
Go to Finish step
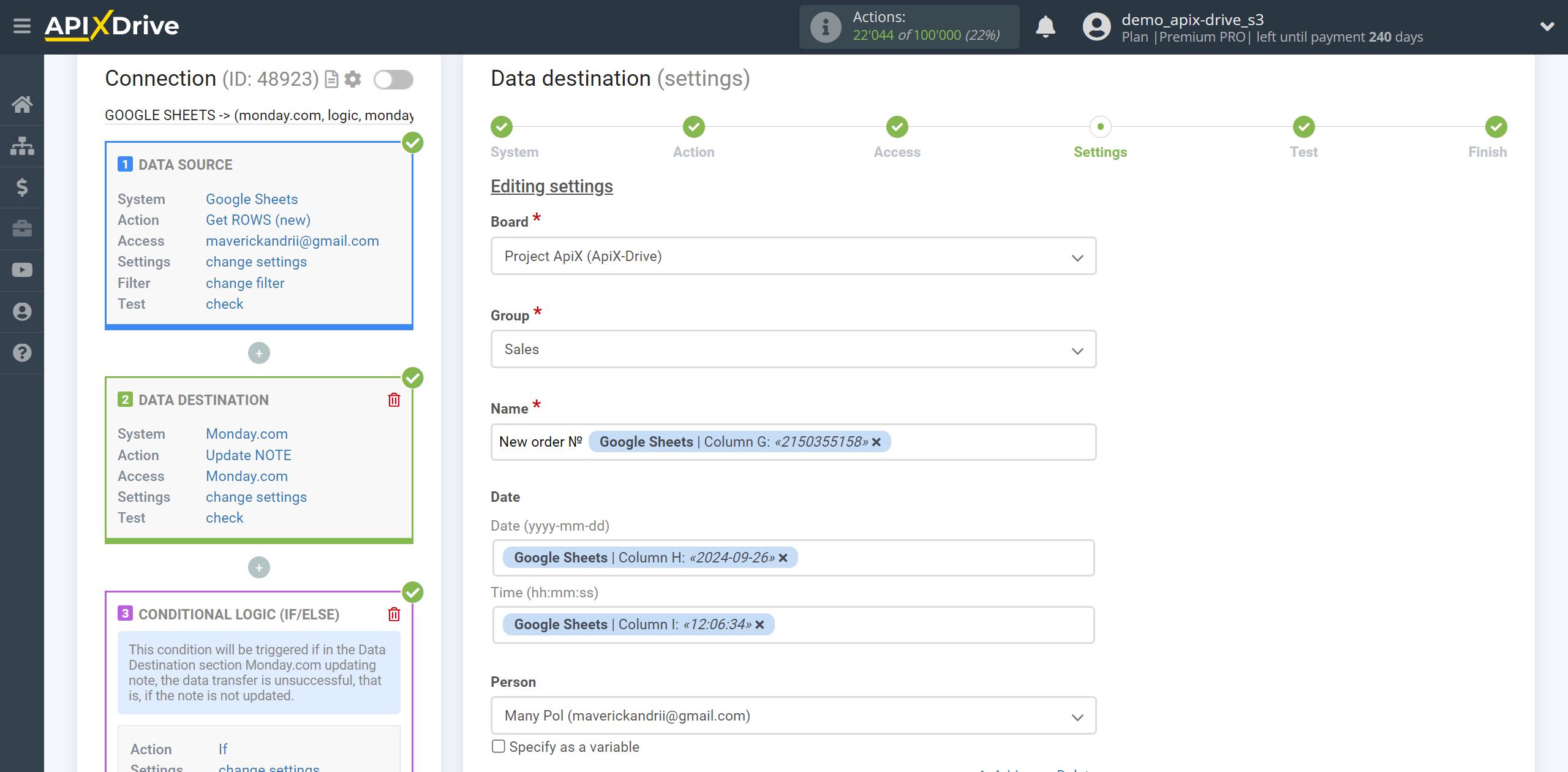1496,127
